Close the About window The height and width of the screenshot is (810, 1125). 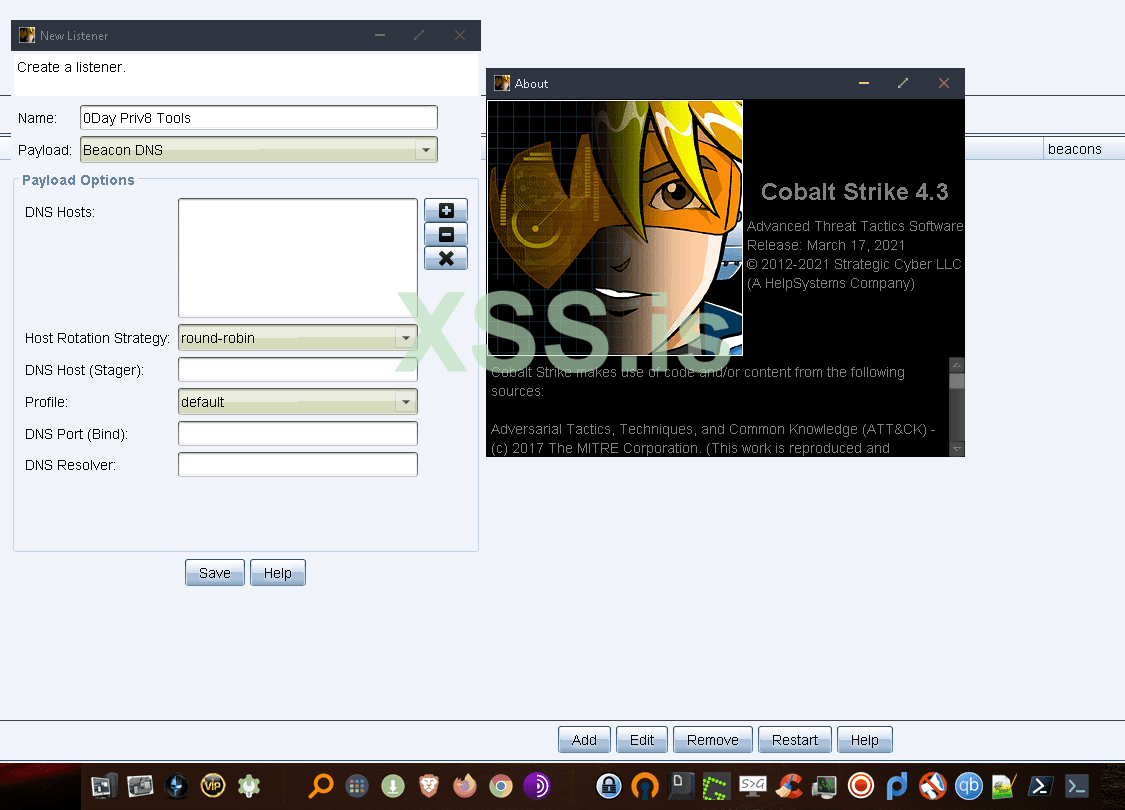(943, 83)
